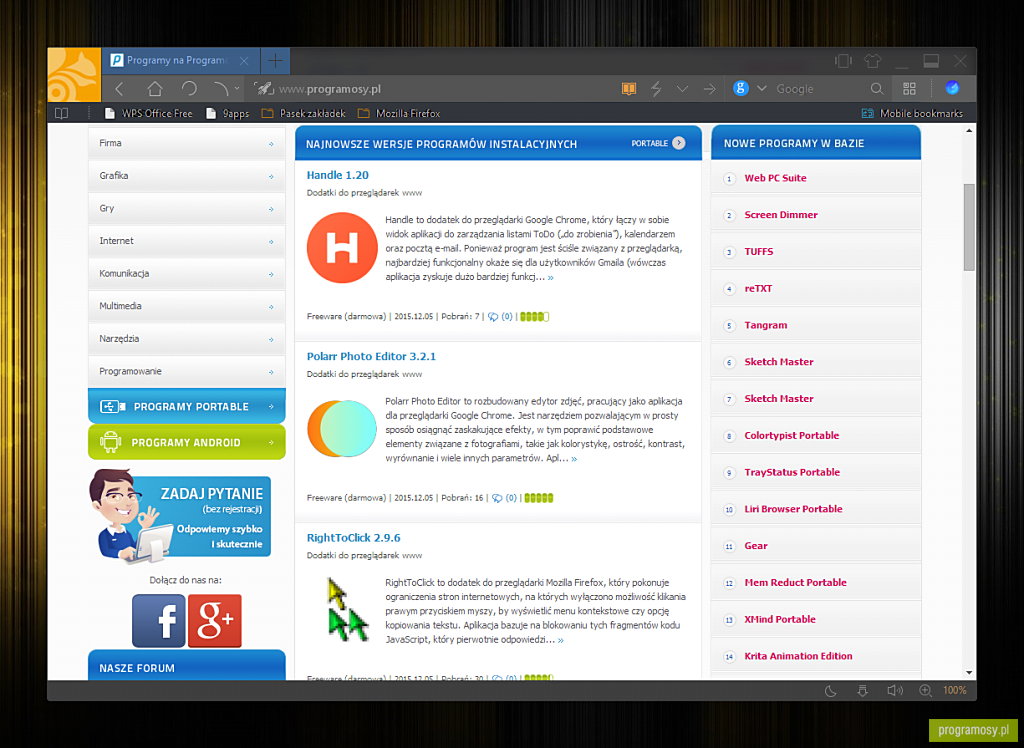Click the scrollbar up arrow

tap(969, 131)
